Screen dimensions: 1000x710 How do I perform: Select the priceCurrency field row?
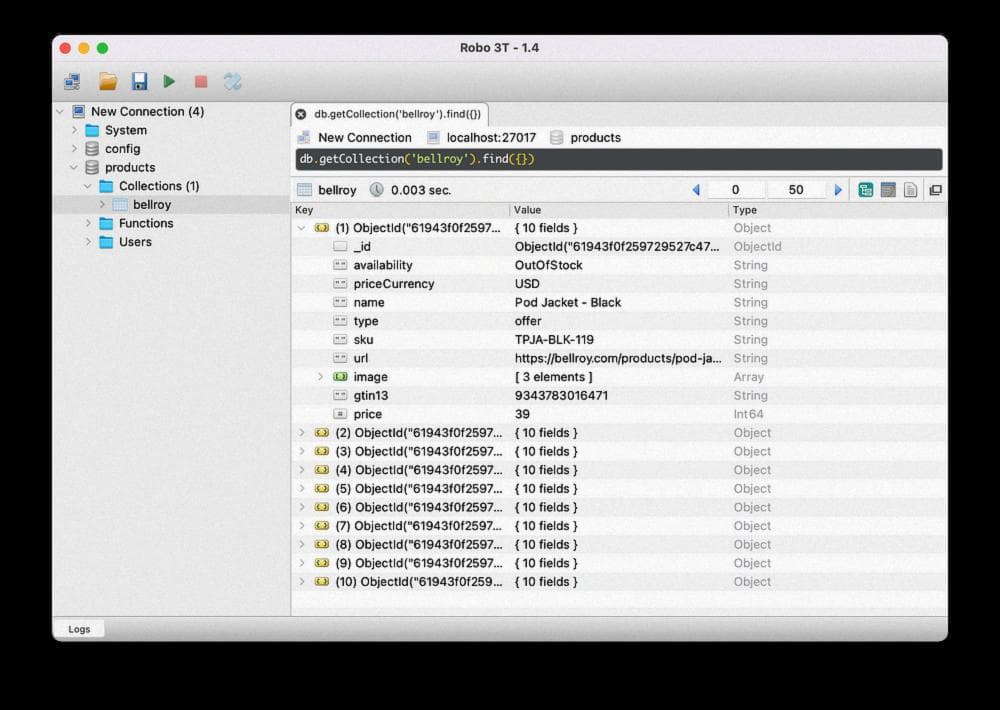pyautogui.click(x=619, y=284)
